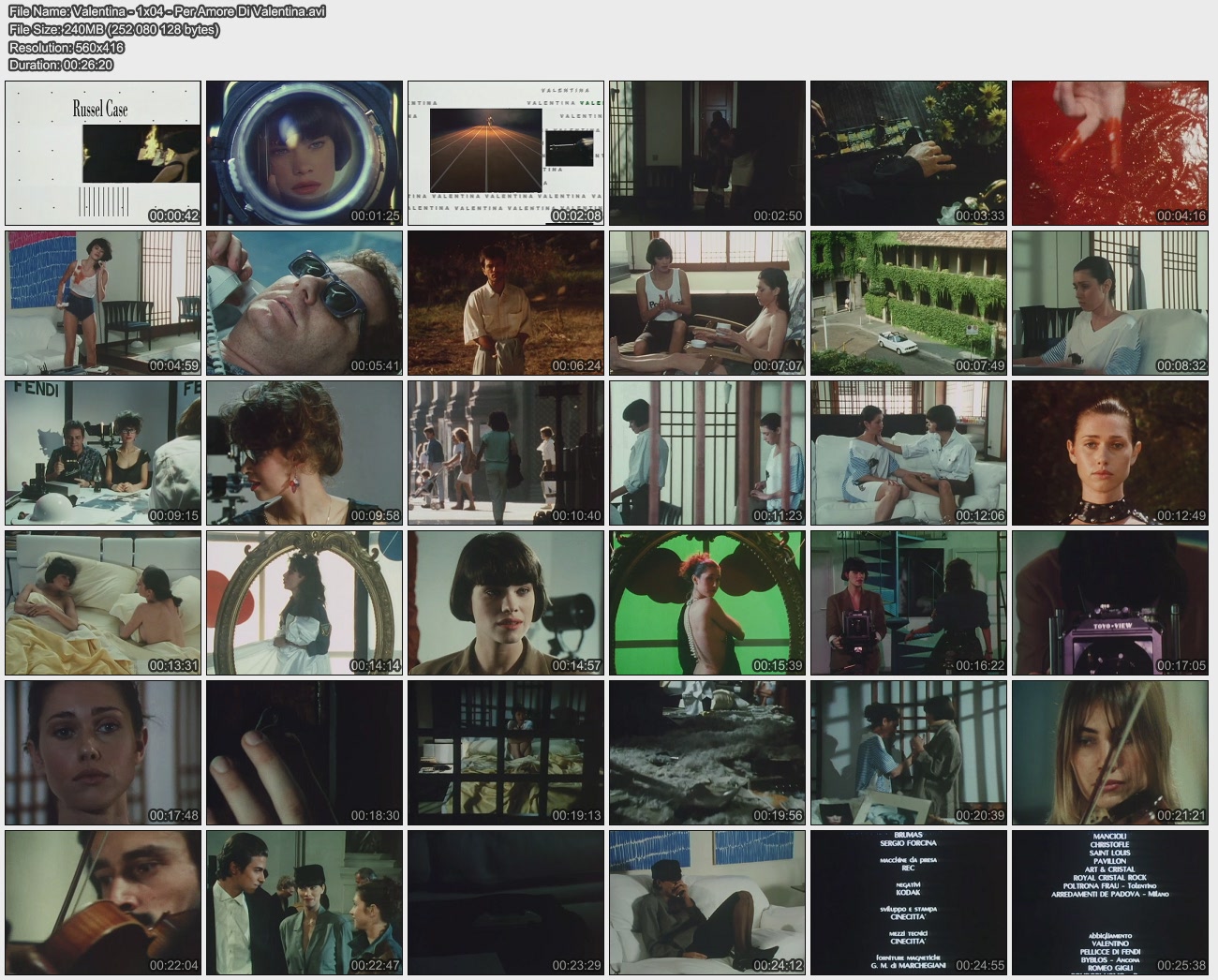Image resolution: width=1218 pixels, height=980 pixels.
Task: Click the violin close-up thumbnail at 00:22:04
Action: click(103, 902)
